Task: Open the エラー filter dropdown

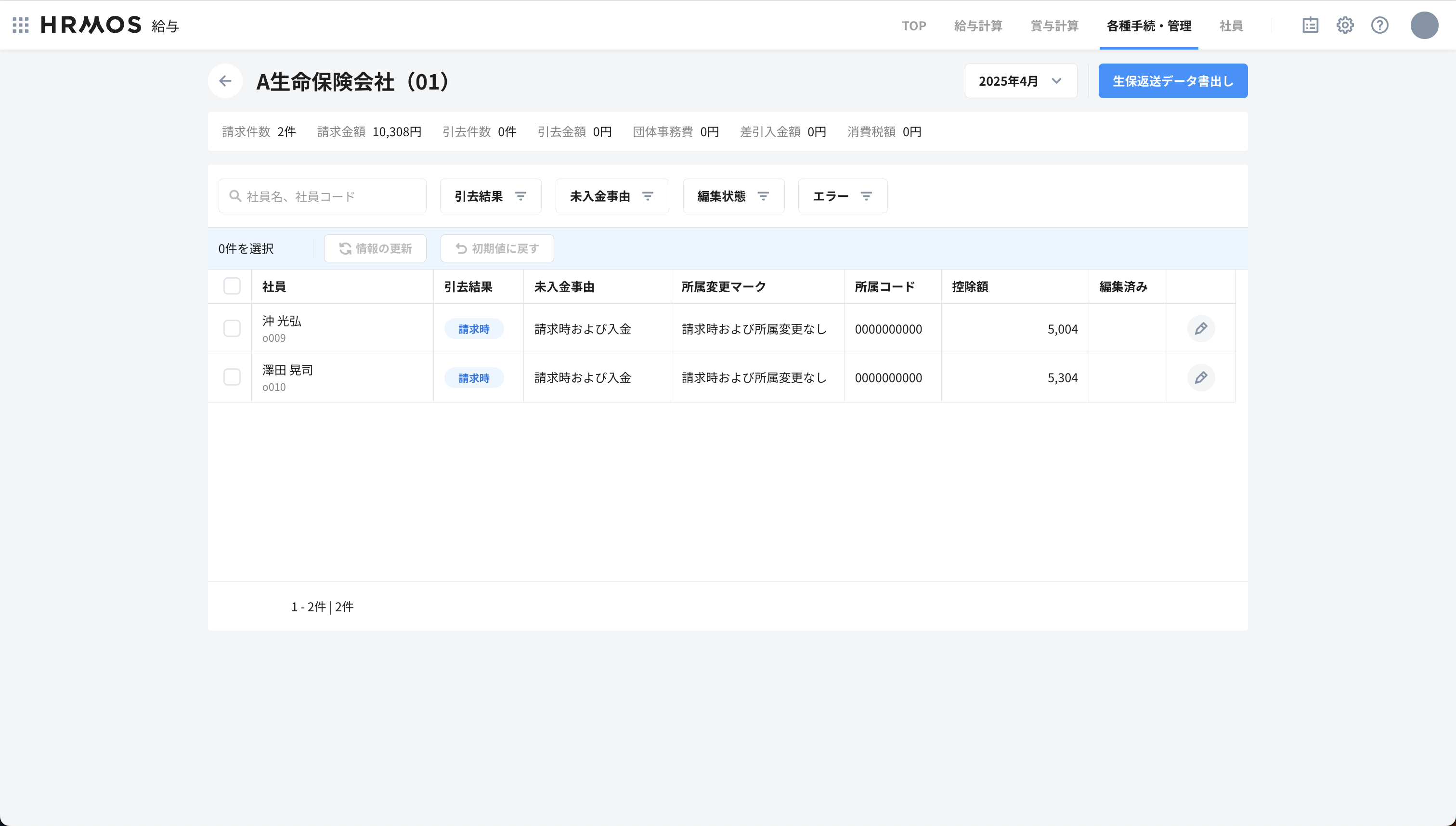Action: (842, 196)
